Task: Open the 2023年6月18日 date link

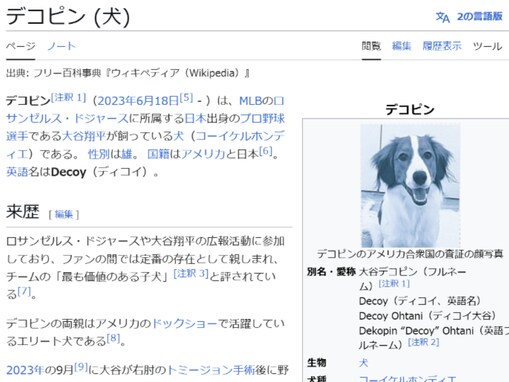Action: point(138,101)
